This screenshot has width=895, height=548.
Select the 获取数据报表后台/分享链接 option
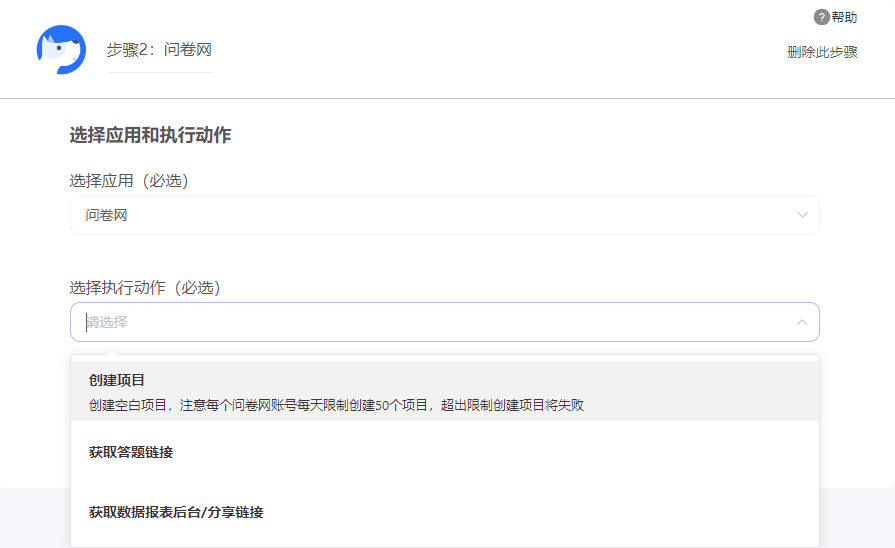point(445,512)
